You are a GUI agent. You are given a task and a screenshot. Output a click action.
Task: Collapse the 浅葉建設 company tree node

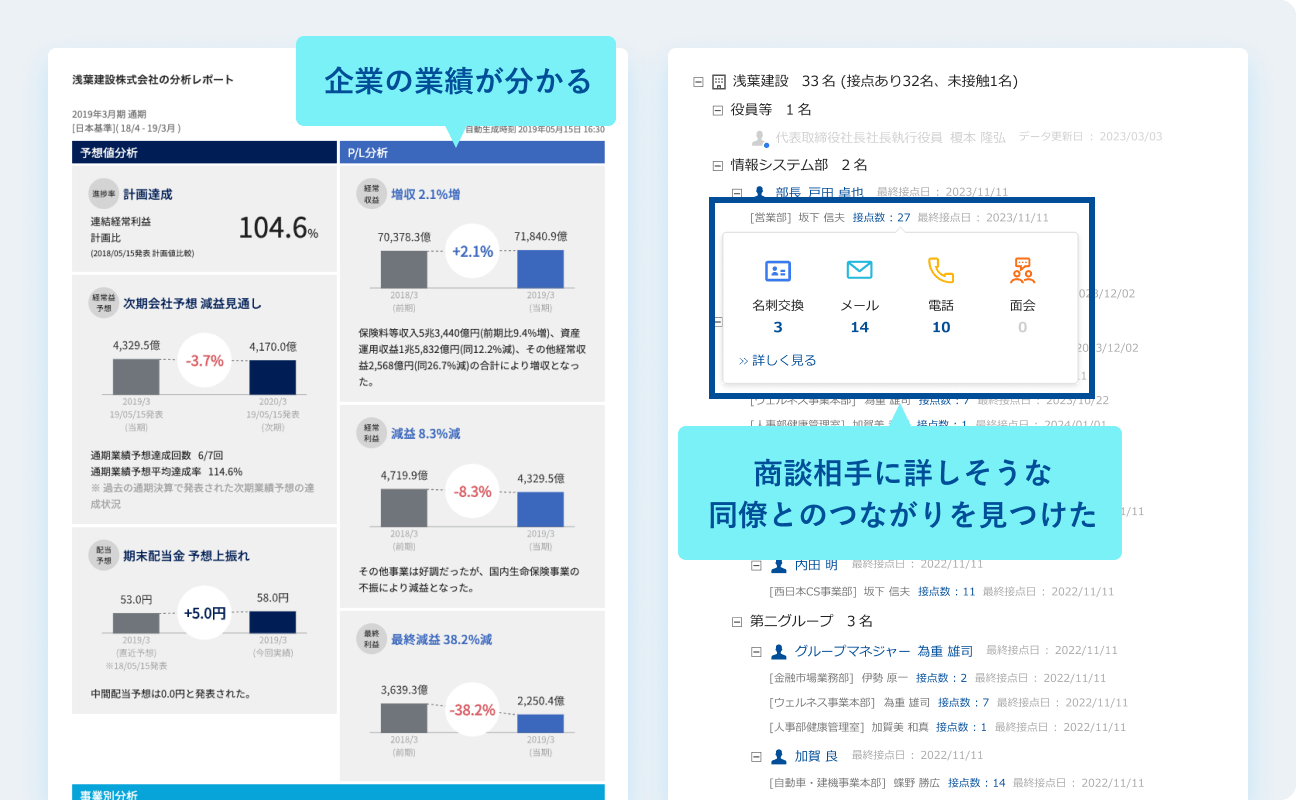[x=698, y=81]
